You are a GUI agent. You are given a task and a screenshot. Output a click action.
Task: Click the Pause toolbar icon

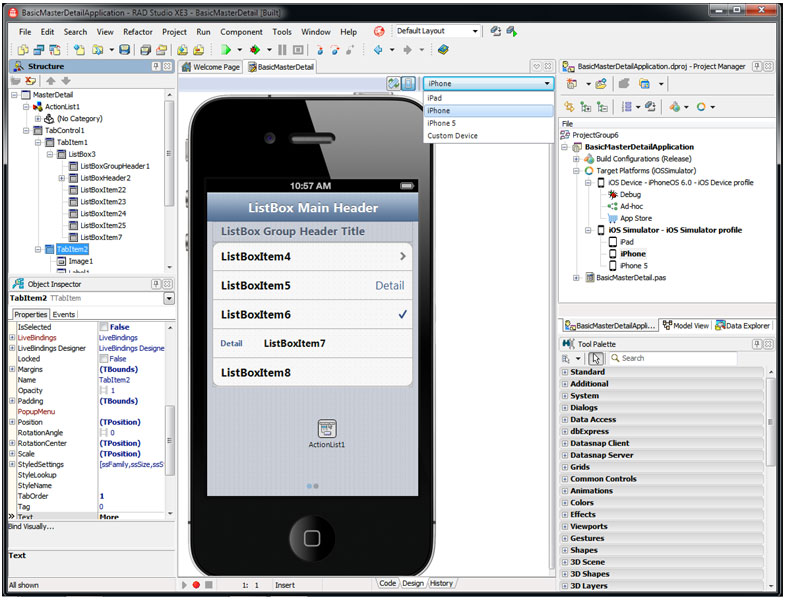coord(282,50)
